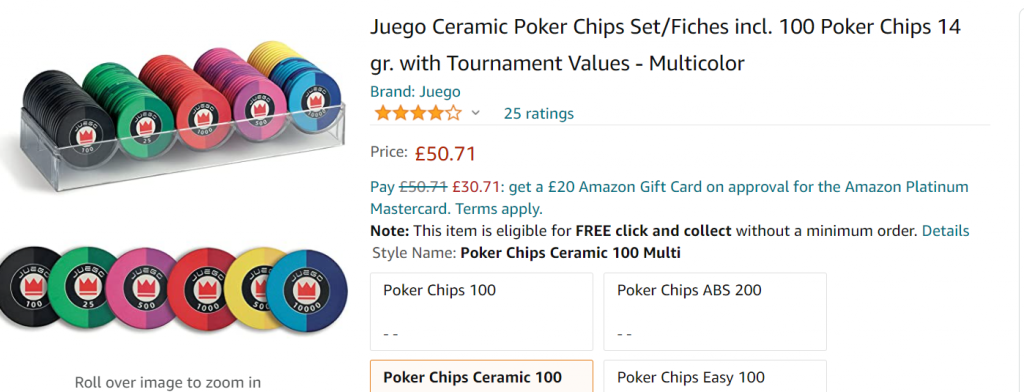Choose the Poker Chips Easy 100 option
The width and height of the screenshot is (1024, 392).
pos(715,376)
